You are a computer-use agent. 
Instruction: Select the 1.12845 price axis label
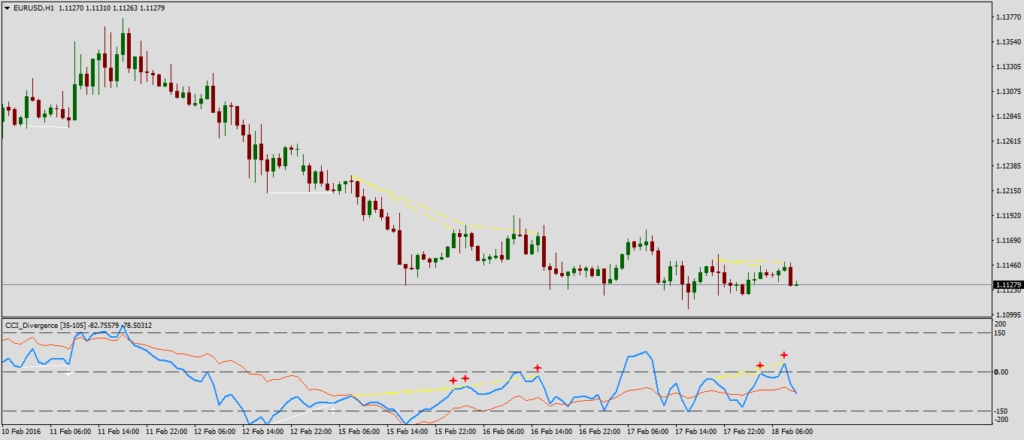click(x=1008, y=116)
